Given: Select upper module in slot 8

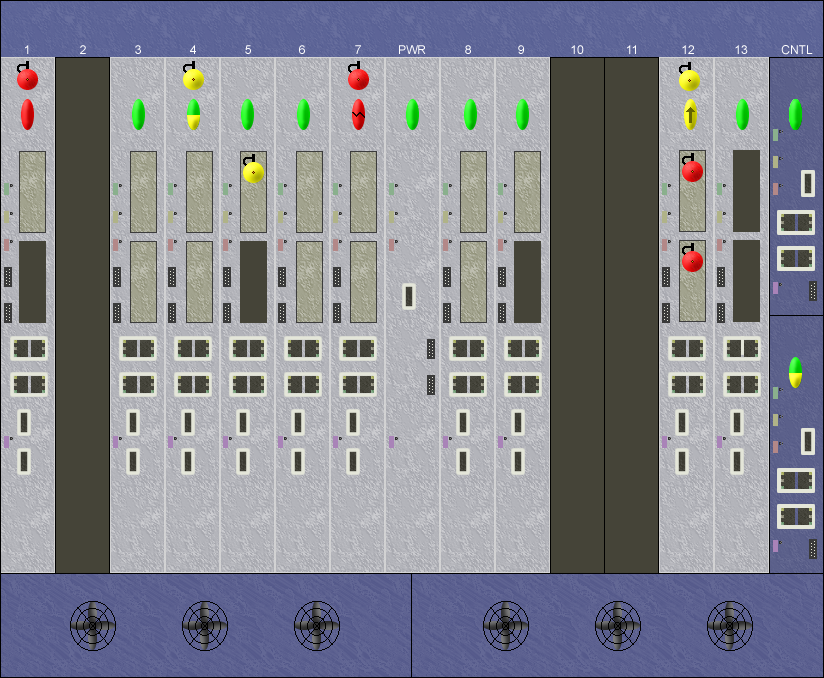Looking at the screenshot, I should click(x=473, y=192).
